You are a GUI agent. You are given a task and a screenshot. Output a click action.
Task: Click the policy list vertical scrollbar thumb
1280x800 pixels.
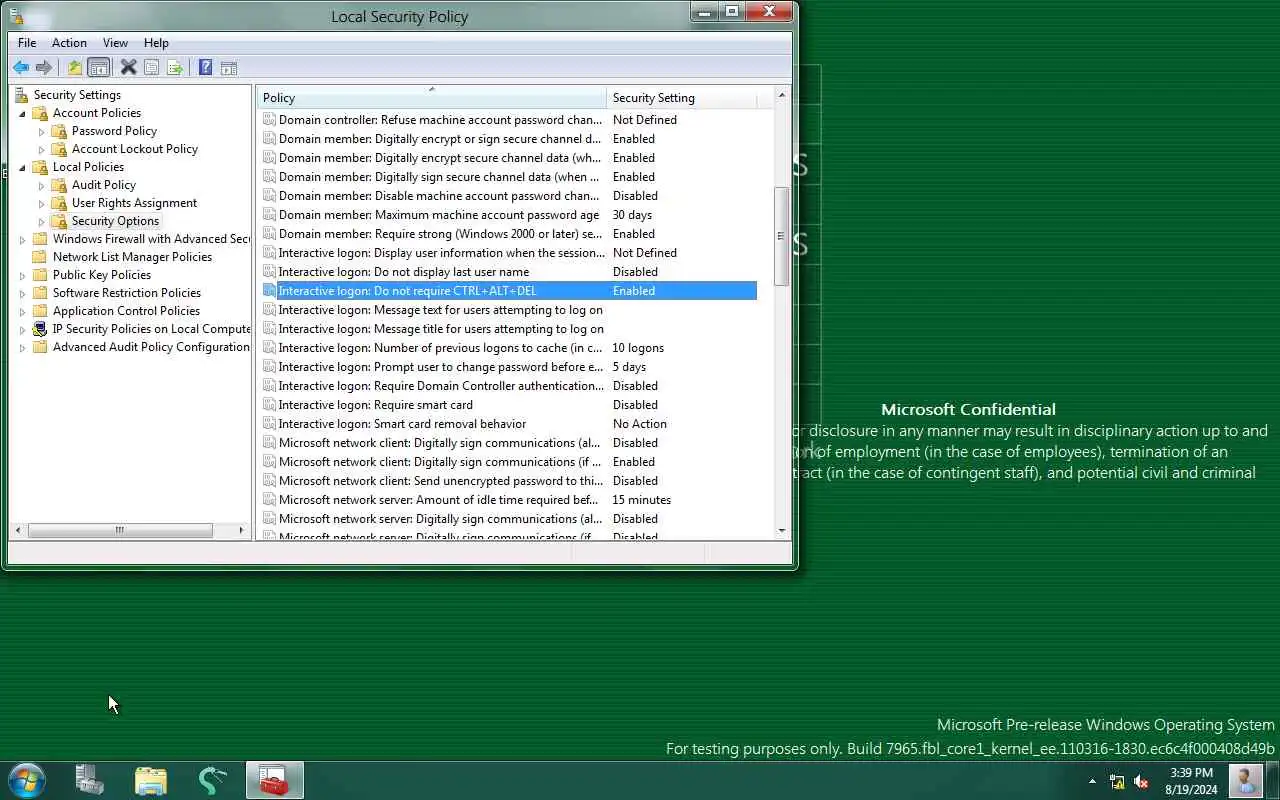coord(781,237)
